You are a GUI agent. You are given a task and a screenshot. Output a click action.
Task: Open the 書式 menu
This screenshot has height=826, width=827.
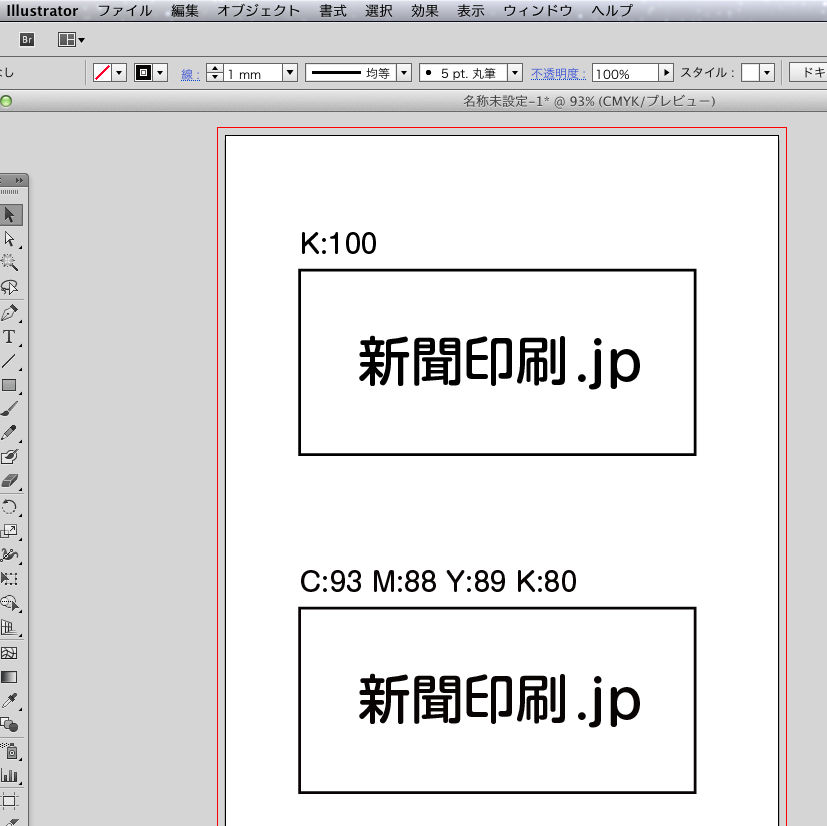click(333, 11)
